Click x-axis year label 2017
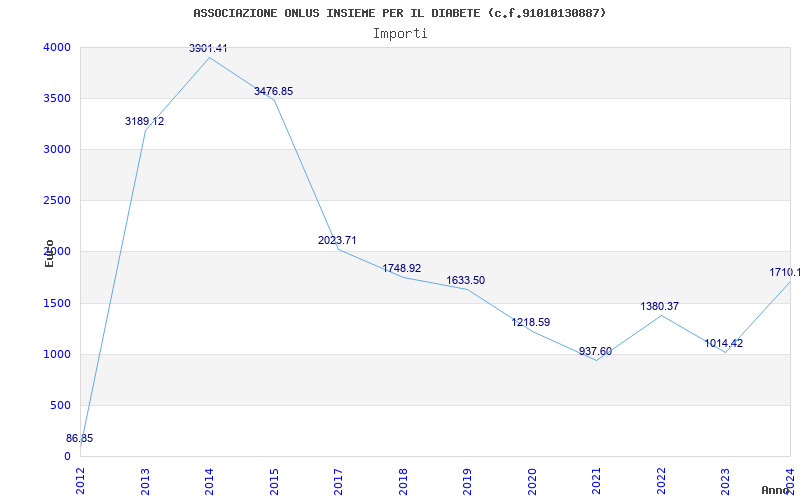The width and height of the screenshot is (800, 500). coord(338,481)
